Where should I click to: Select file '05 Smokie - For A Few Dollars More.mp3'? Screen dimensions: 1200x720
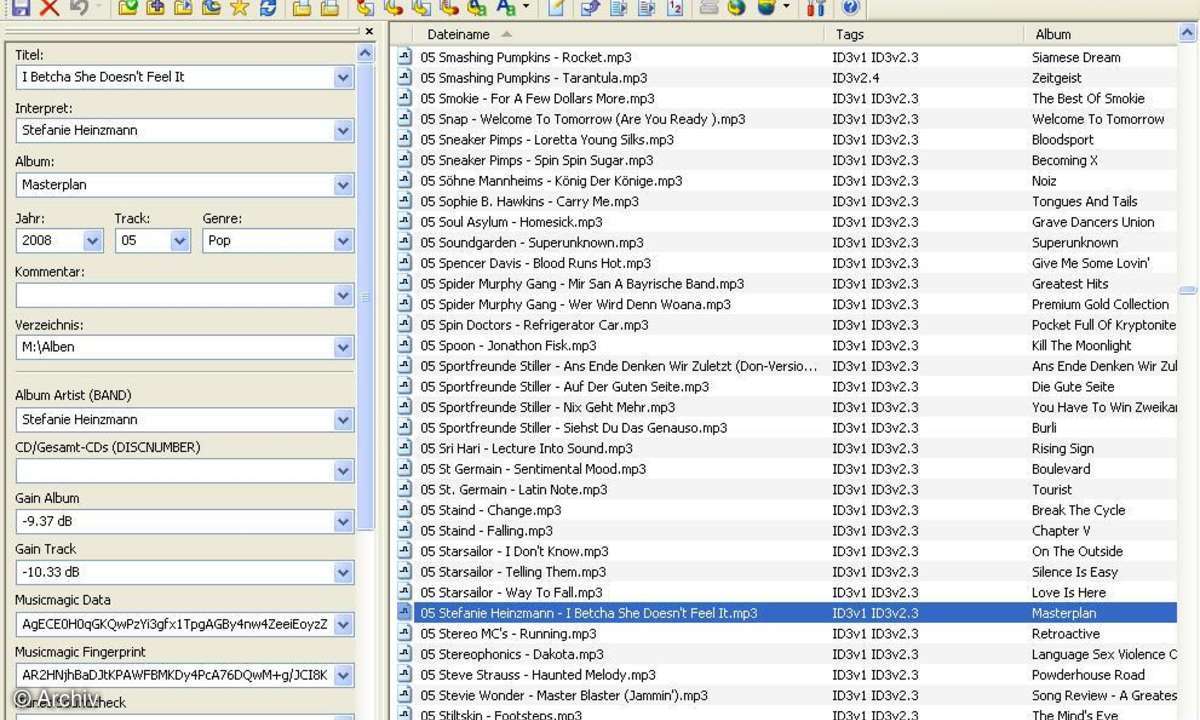538,98
